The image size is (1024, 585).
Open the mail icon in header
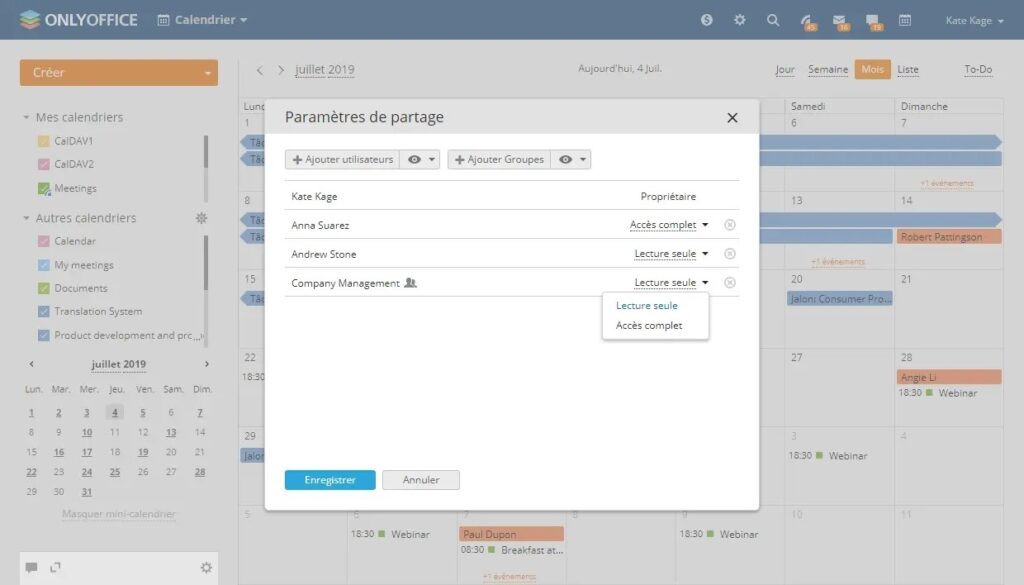(x=840, y=22)
